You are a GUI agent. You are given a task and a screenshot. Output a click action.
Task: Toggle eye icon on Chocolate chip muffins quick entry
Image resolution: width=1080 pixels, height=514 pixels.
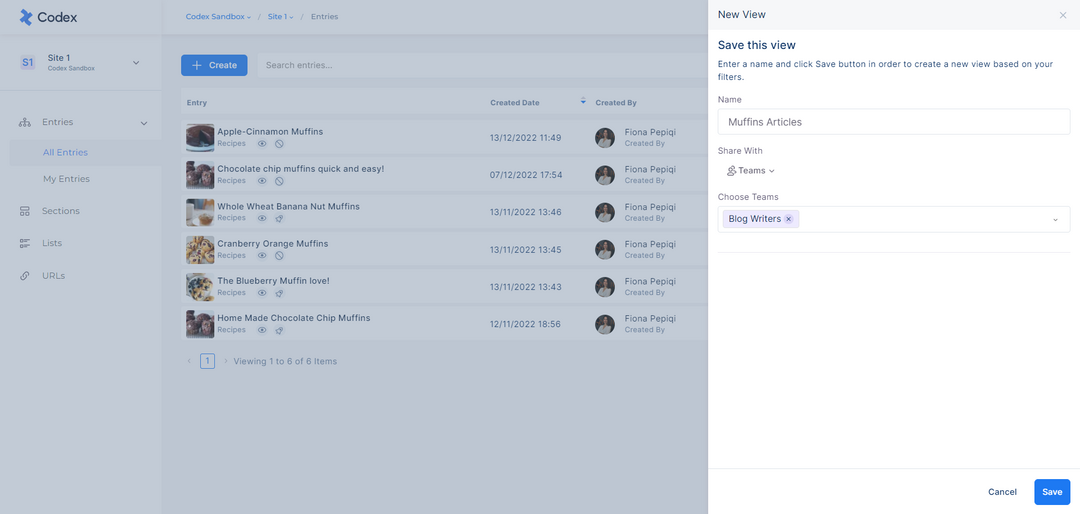262,181
